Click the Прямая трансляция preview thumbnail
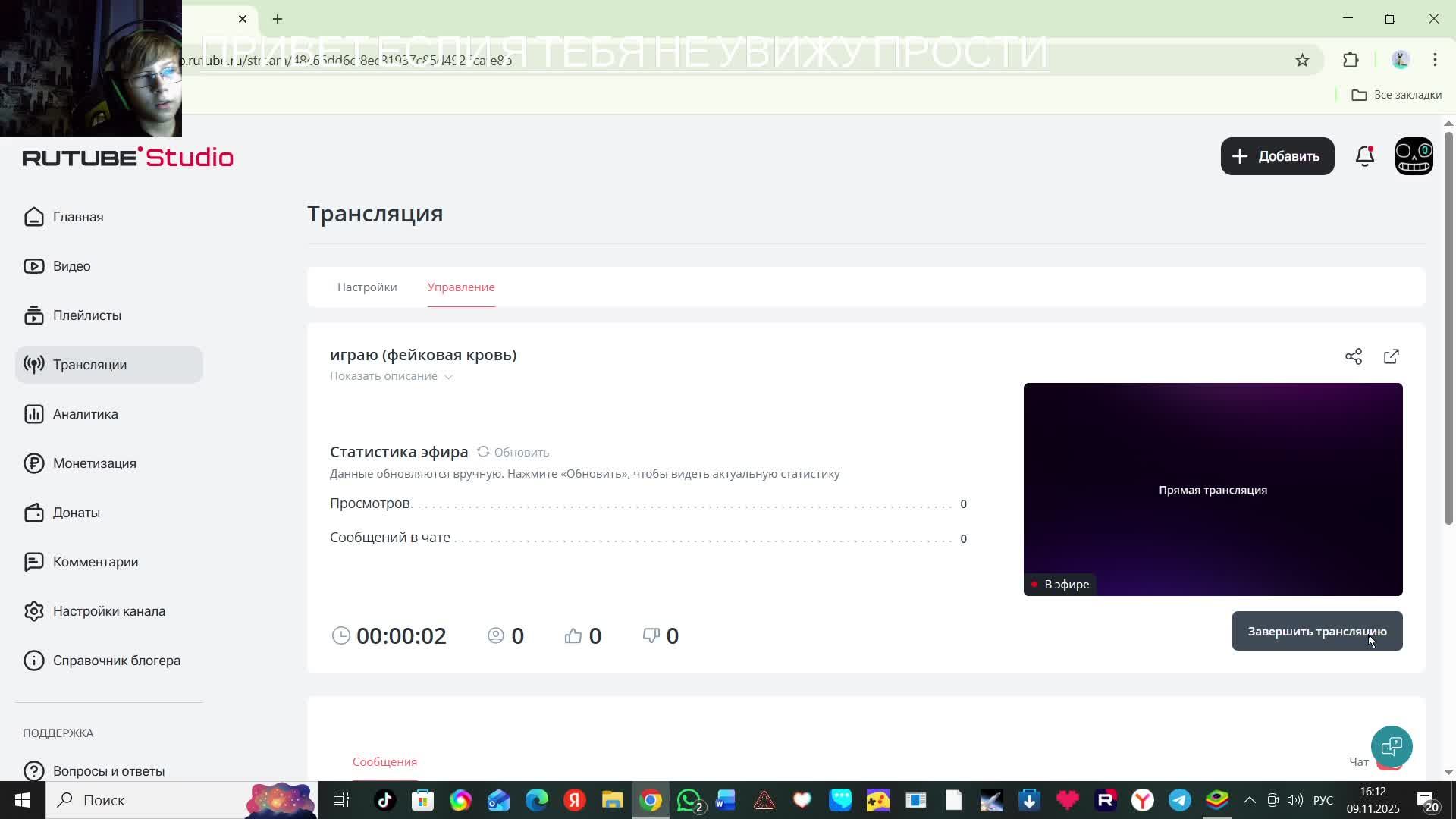1456x819 pixels. click(1213, 489)
